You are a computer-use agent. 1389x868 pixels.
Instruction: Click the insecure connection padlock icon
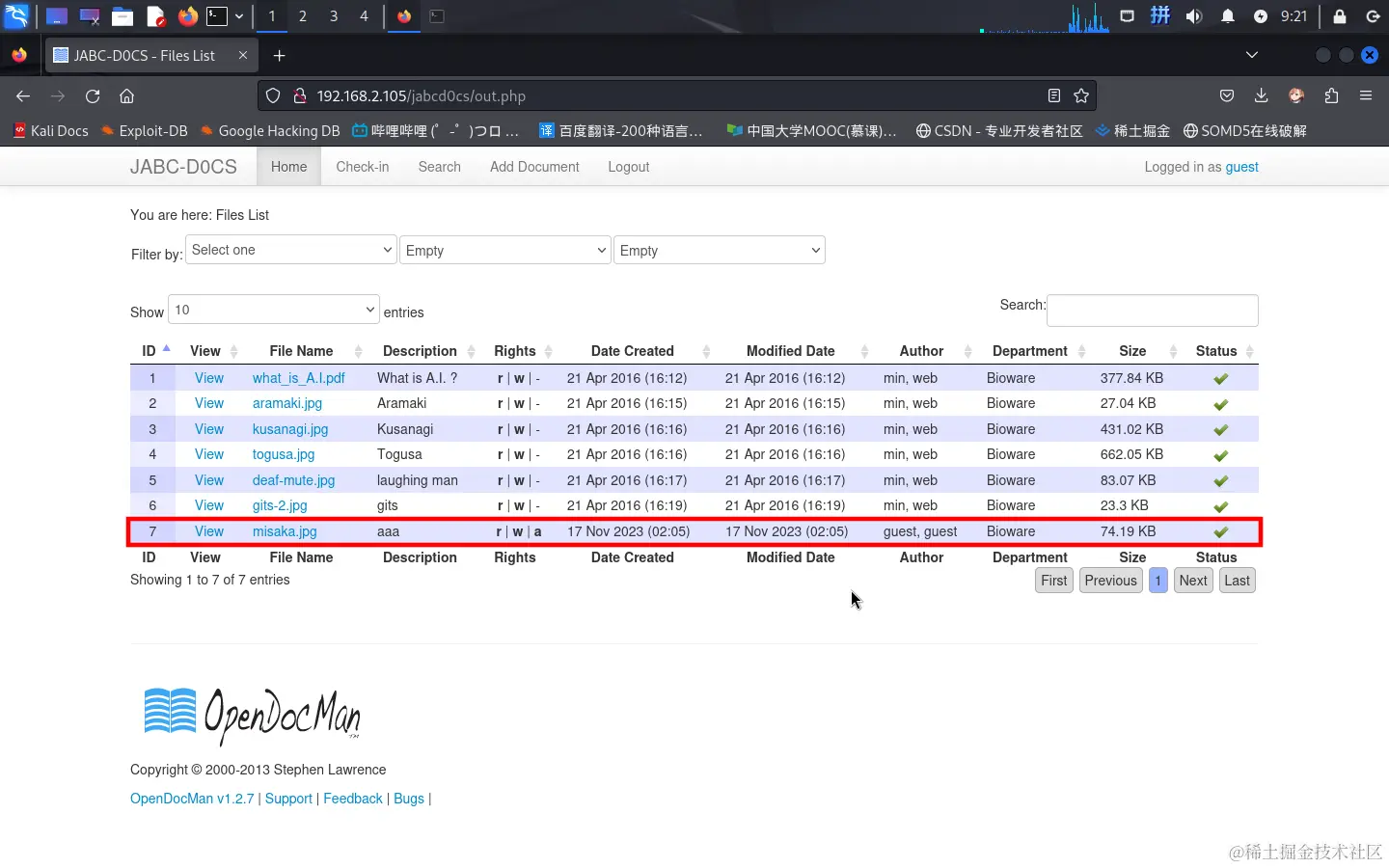[300, 95]
